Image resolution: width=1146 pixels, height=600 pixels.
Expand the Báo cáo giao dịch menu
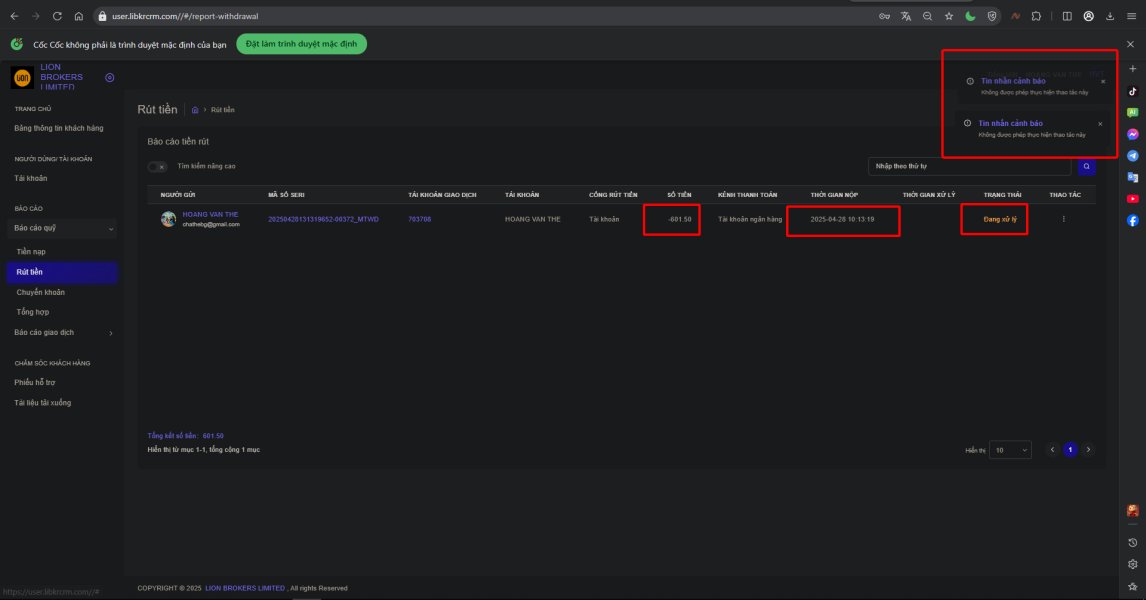click(62, 333)
